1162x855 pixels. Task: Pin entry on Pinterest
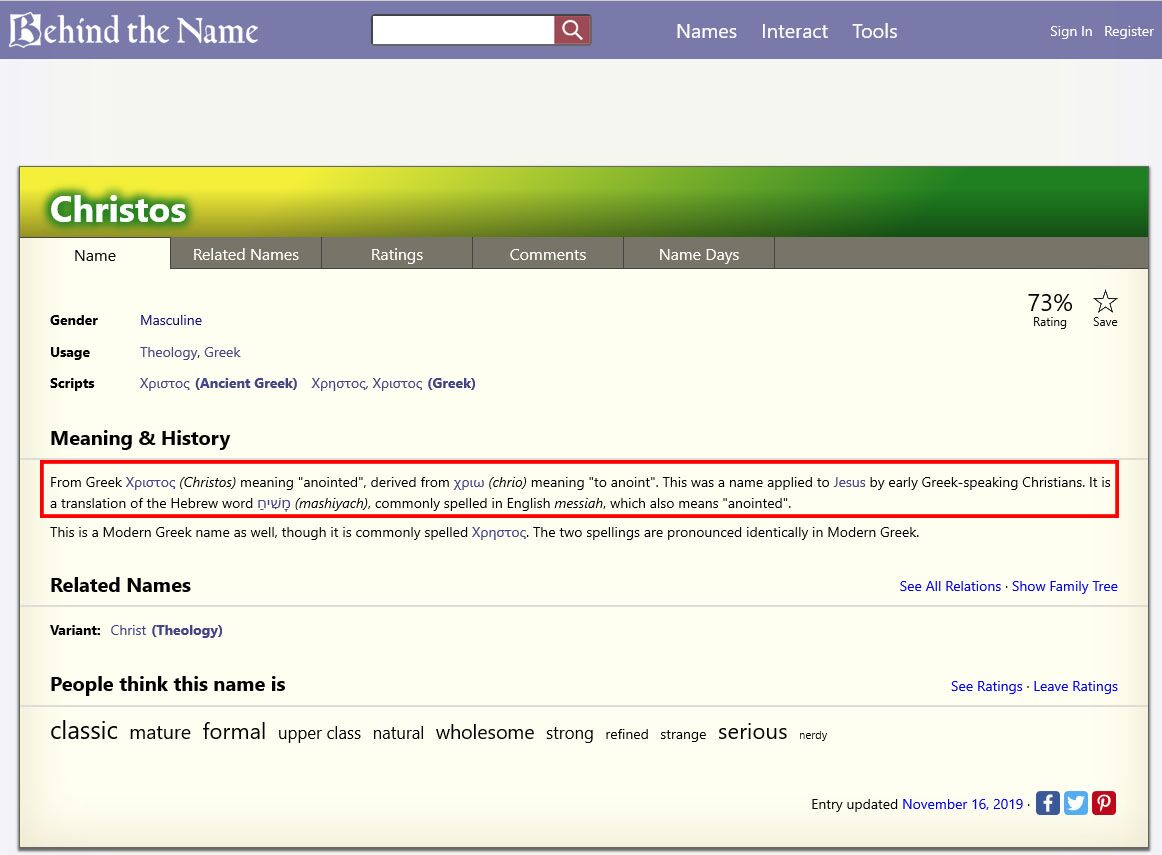coord(1103,803)
